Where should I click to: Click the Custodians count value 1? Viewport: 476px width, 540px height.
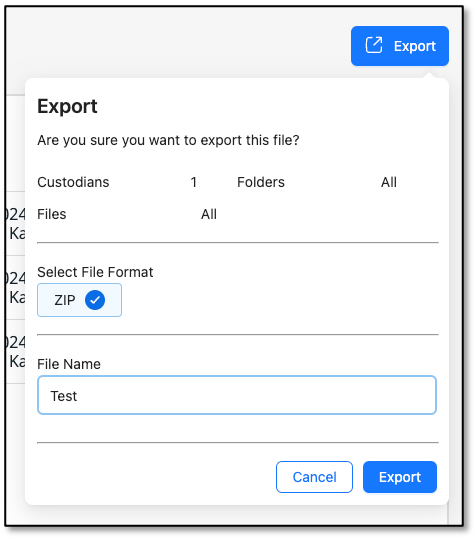click(x=194, y=182)
